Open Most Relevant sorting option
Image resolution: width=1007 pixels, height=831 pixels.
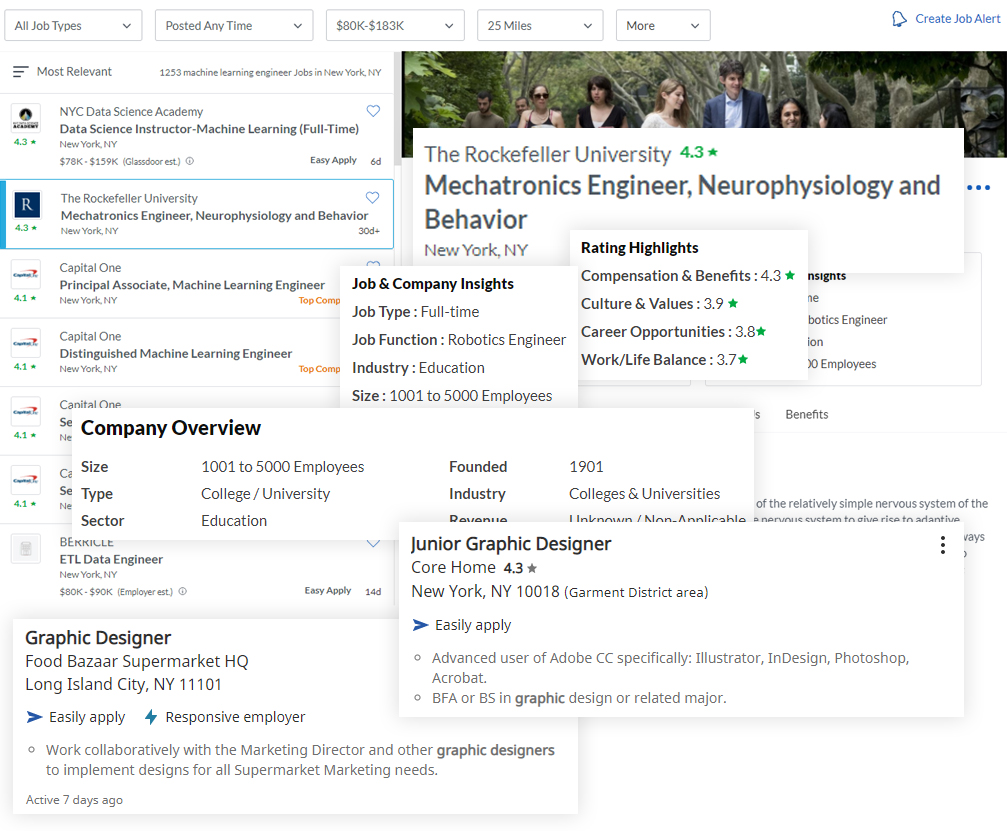point(74,71)
